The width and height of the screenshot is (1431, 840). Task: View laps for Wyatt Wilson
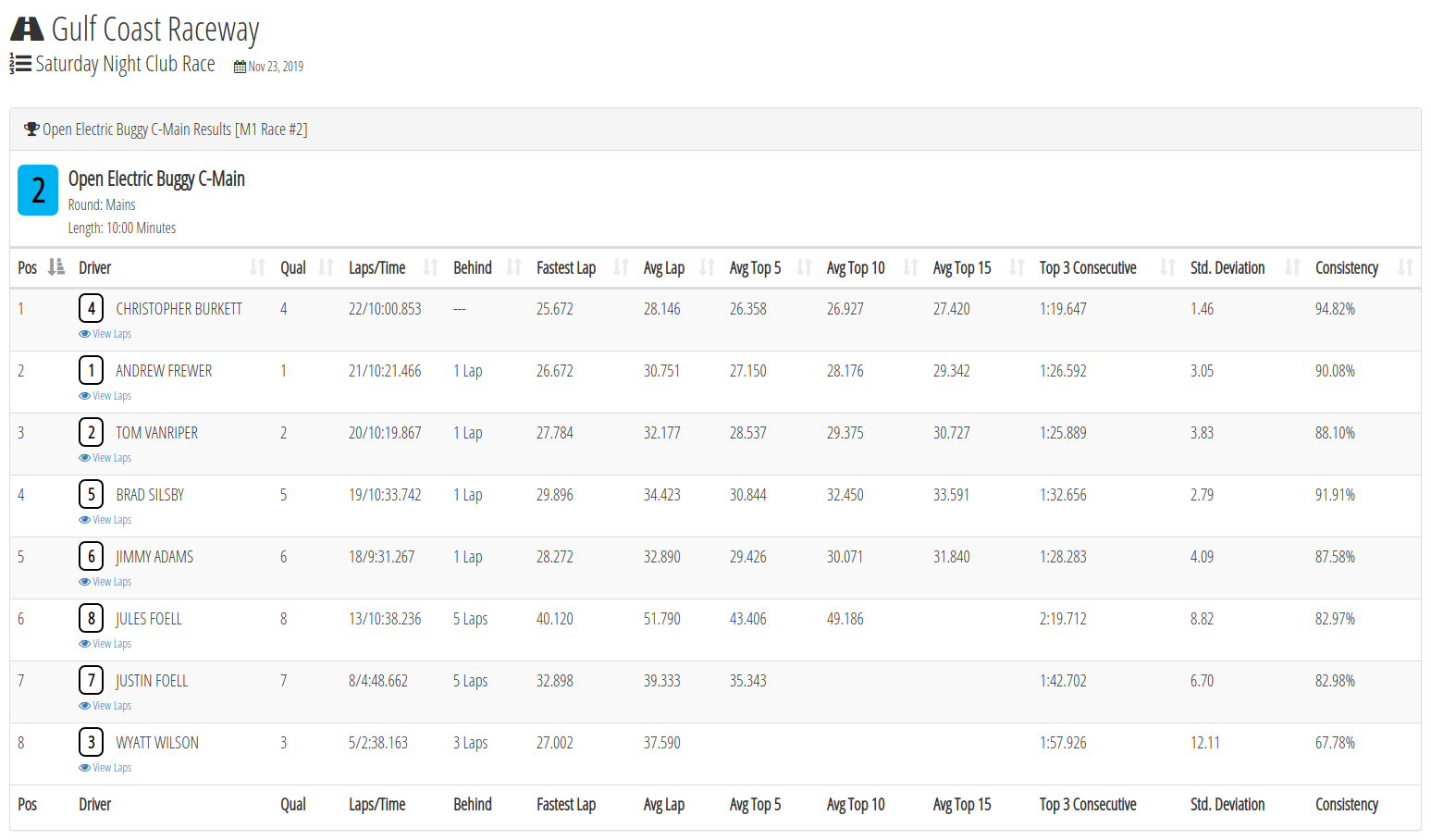tap(105, 768)
